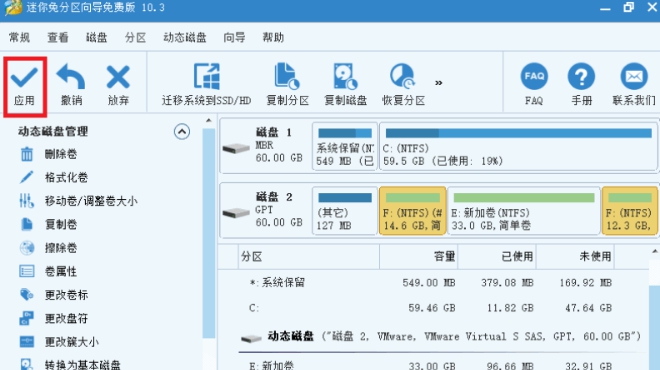Restore down the partition wizard window
Viewport: 660px width, 370px height.
click(x=629, y=7)
